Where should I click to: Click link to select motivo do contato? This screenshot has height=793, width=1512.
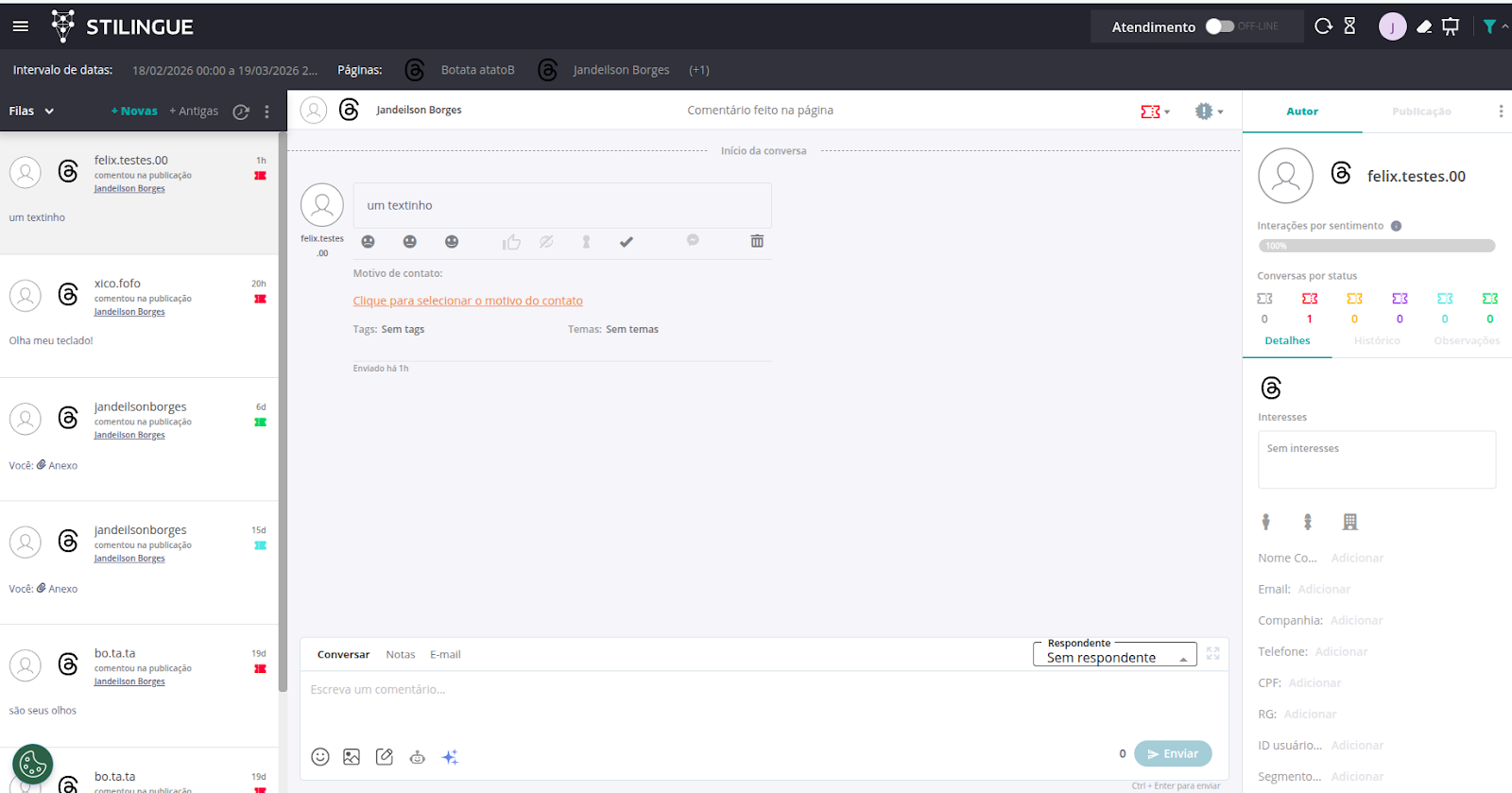point(468,301)
